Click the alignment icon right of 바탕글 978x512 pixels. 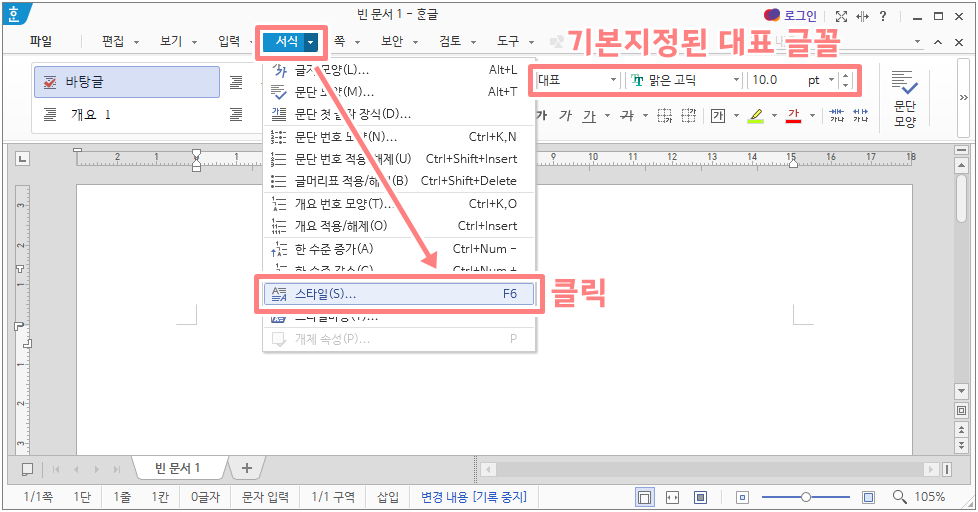pos(236,82)
